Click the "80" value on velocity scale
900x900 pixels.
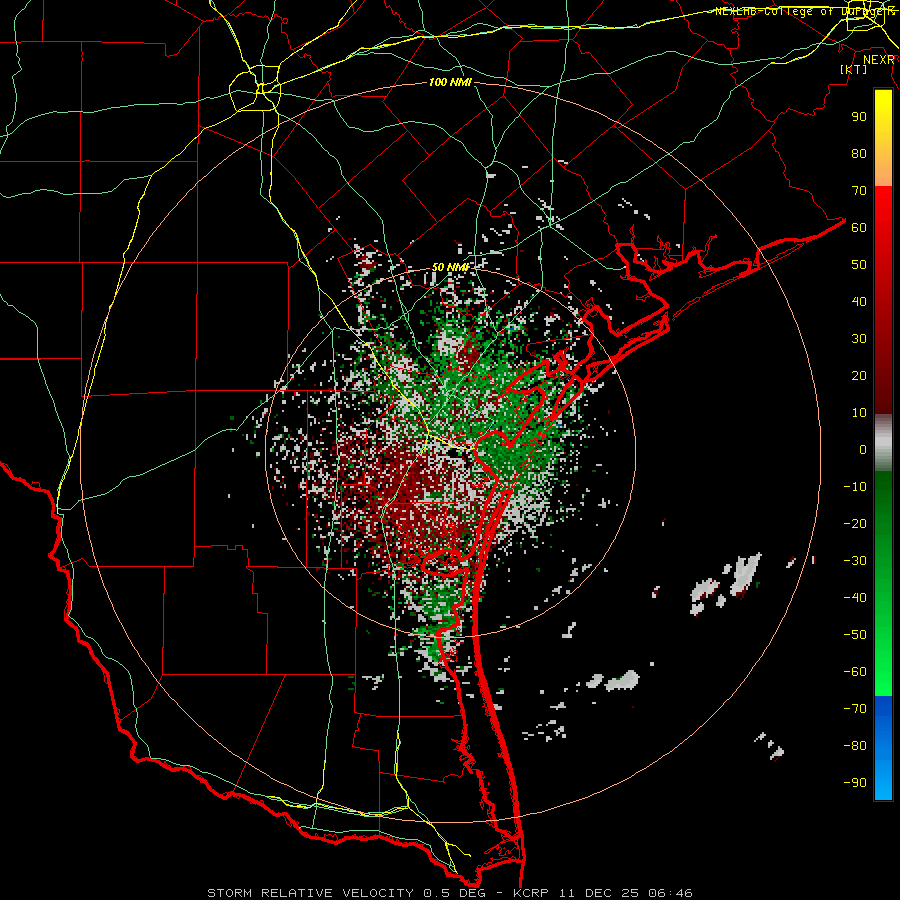[859, 153]
